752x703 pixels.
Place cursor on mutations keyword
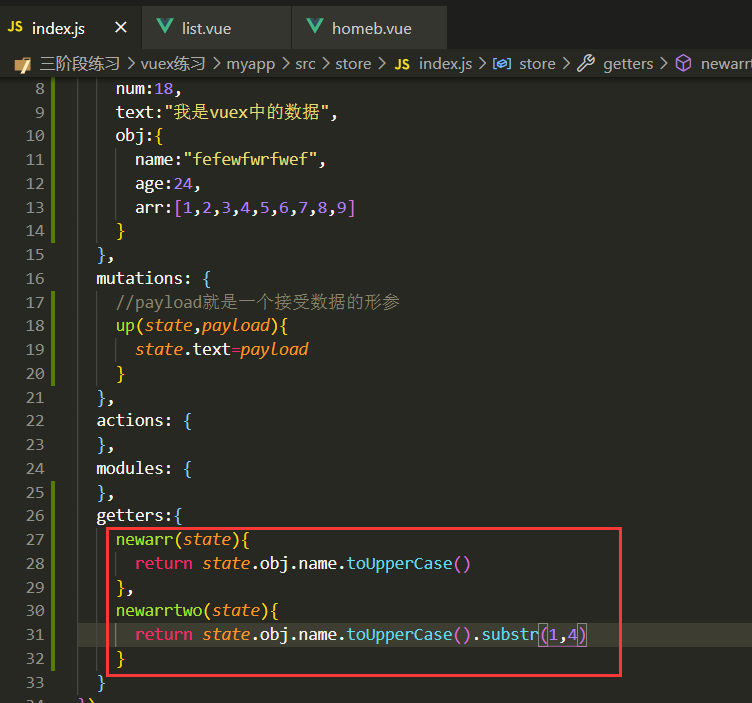pos(140,279)
